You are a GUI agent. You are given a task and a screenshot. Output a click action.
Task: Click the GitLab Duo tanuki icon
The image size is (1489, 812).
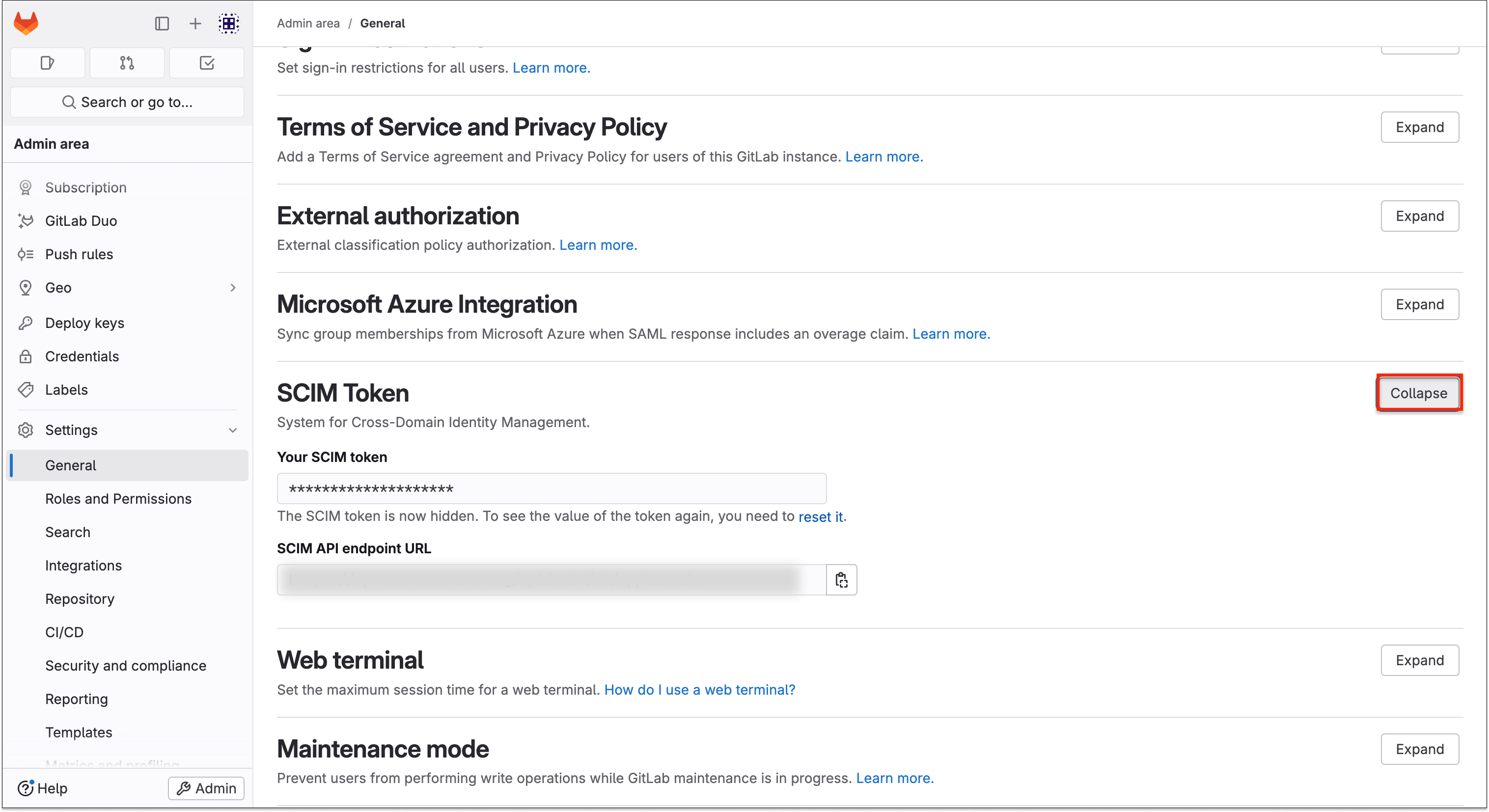tap(26, 221)
